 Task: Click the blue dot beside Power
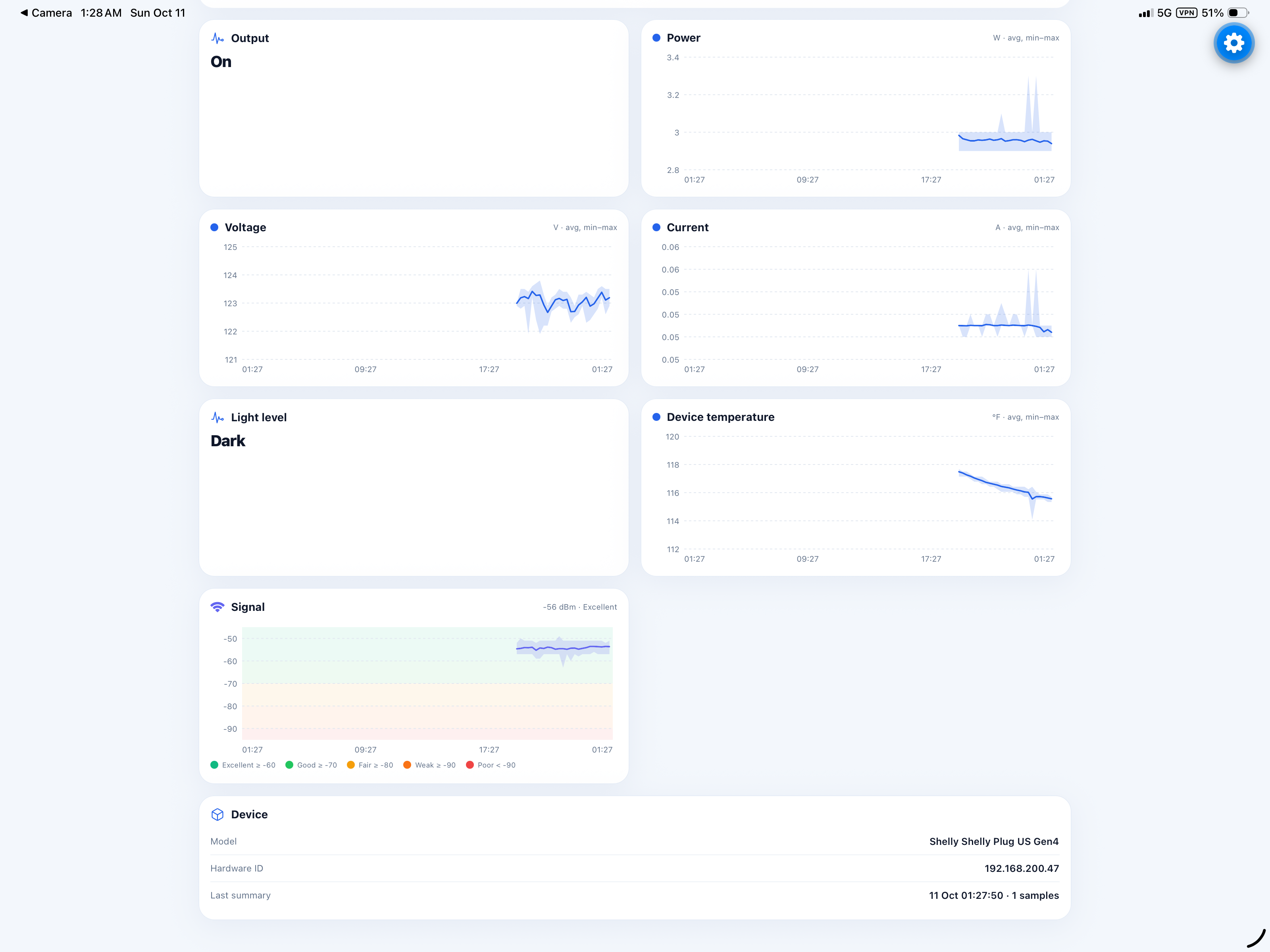[656, 38]
